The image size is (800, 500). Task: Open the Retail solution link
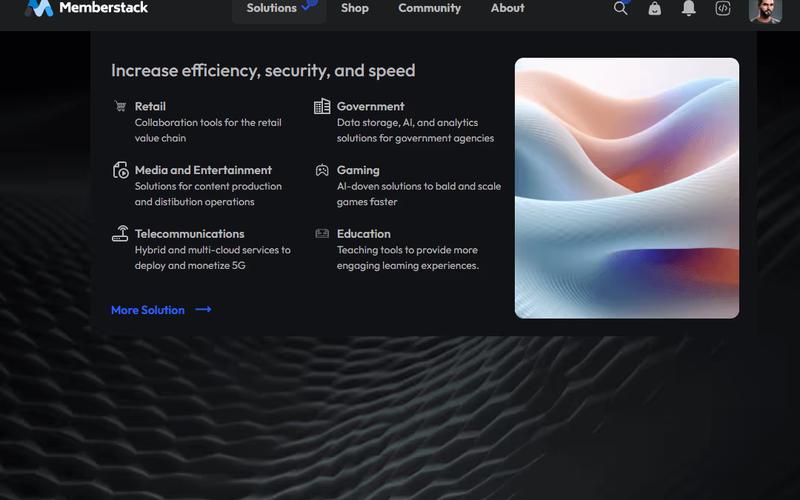click(x=150, y=106)
